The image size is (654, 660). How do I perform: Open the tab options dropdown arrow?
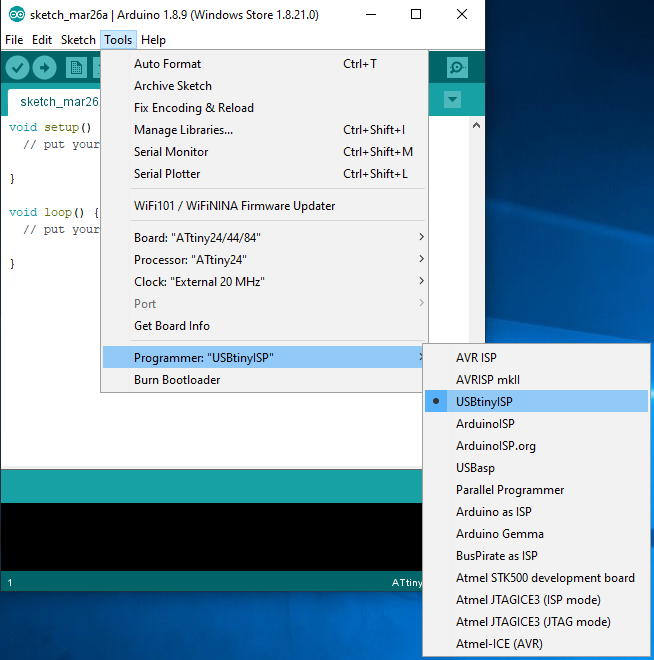452,100
